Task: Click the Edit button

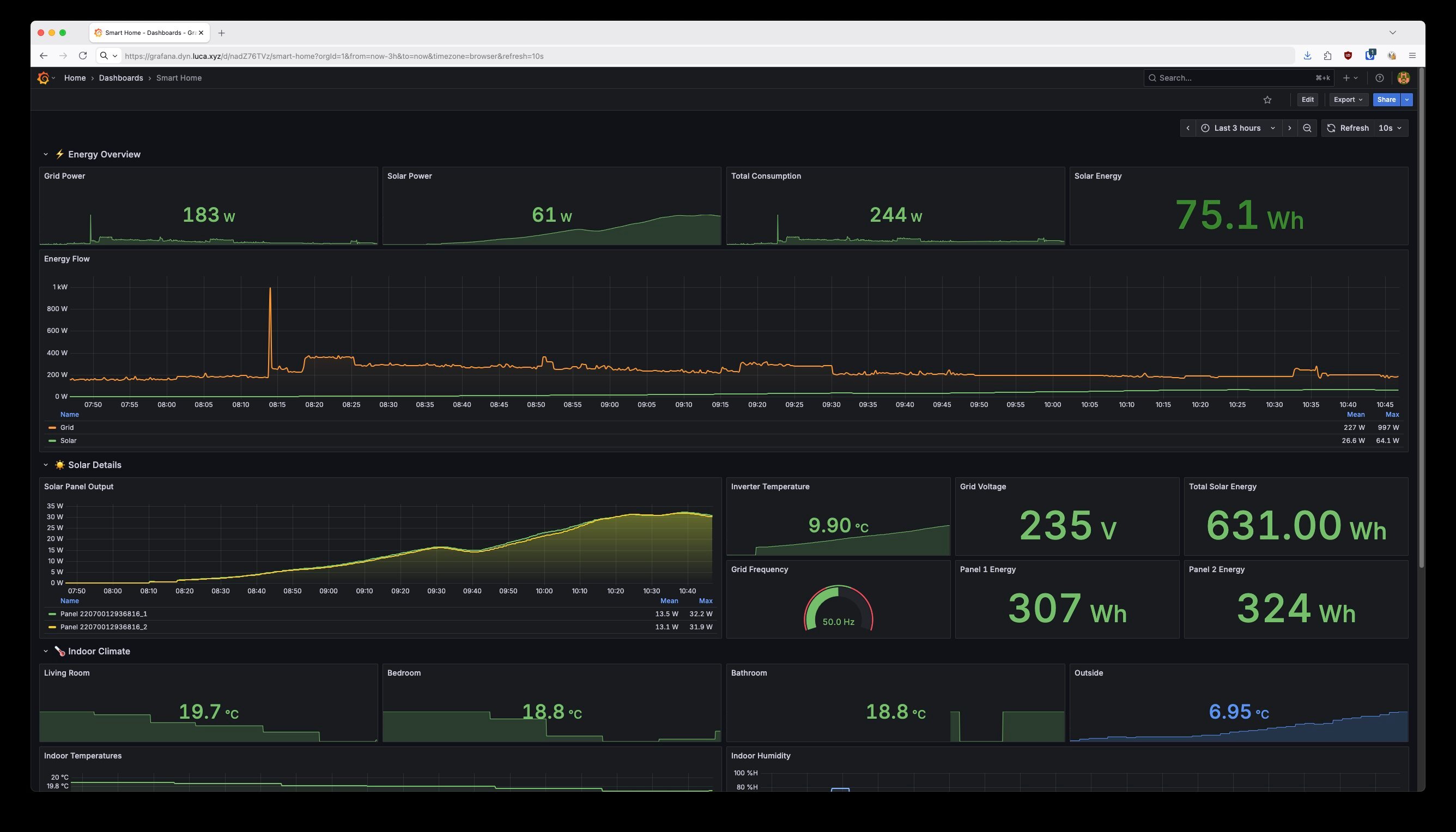Action: pos(1307,99)
